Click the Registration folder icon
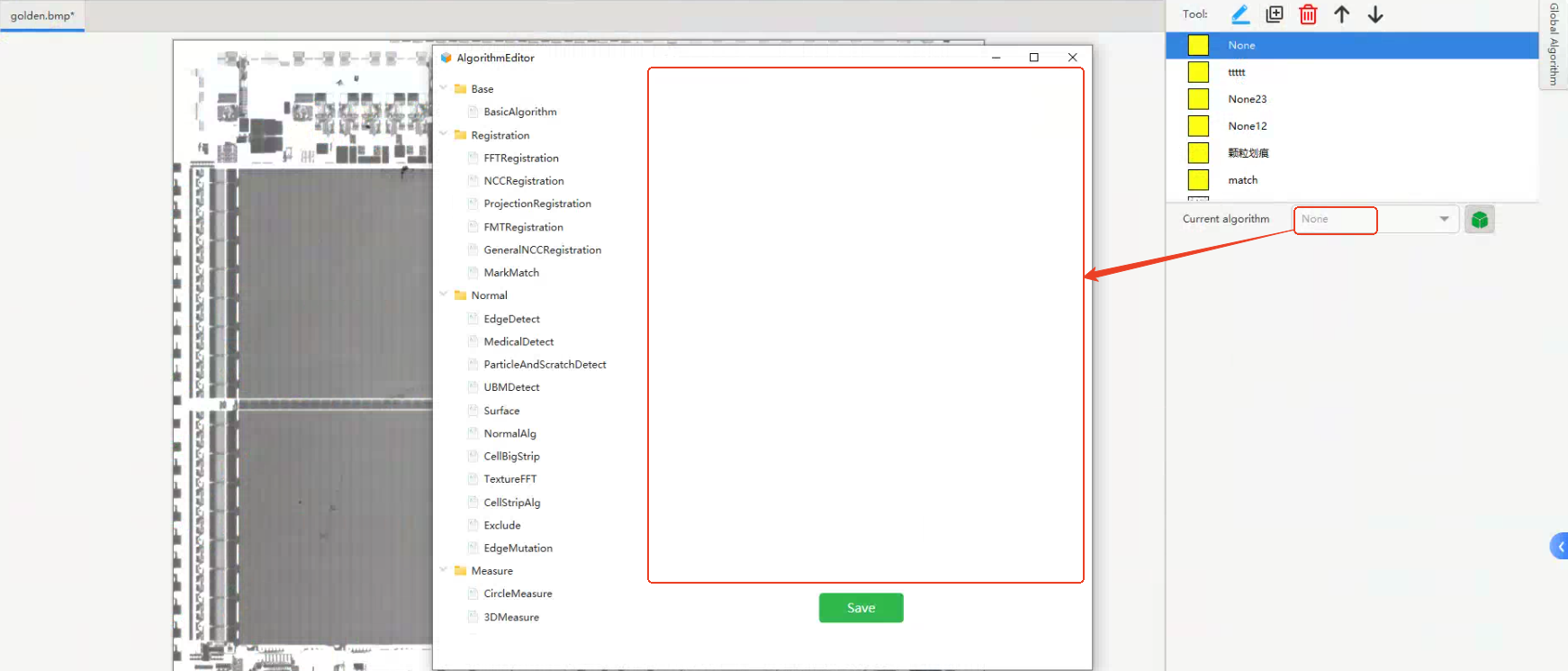The image size is (1568, 671). (x=460, y=135)
